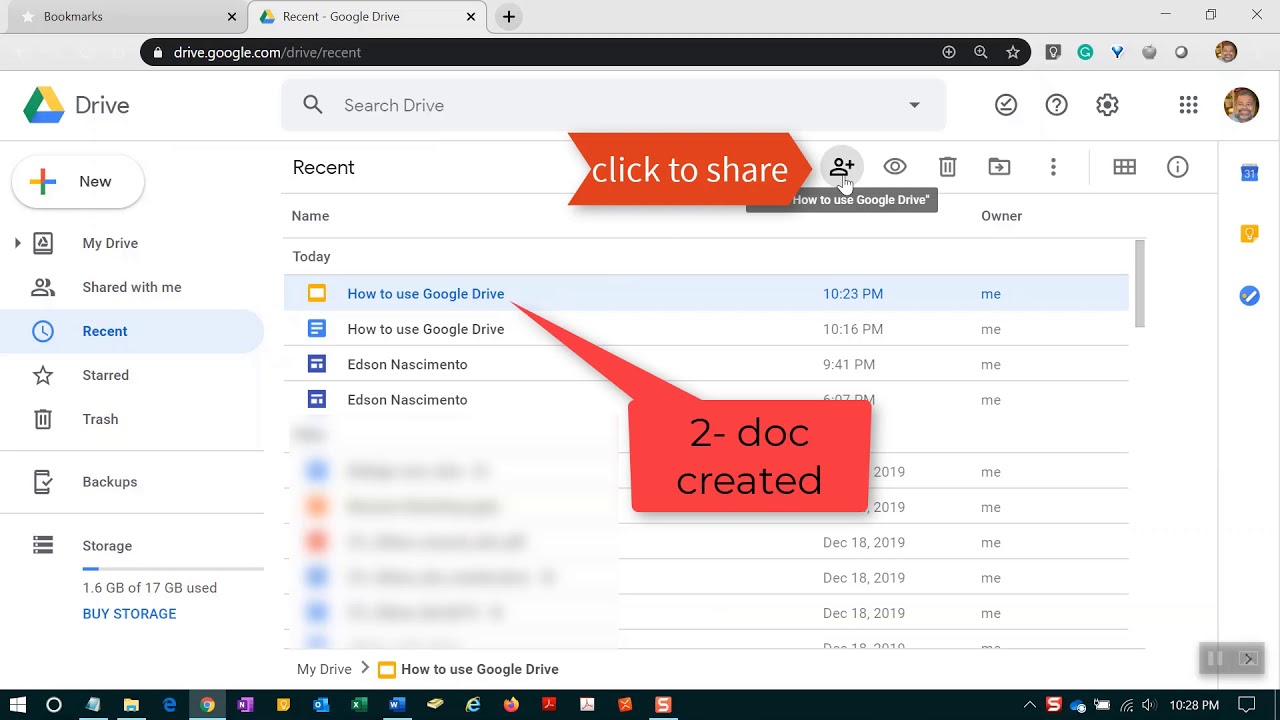Open File Explorer from the taskbar
The image size is (1280, 720).
coord(131,705)
